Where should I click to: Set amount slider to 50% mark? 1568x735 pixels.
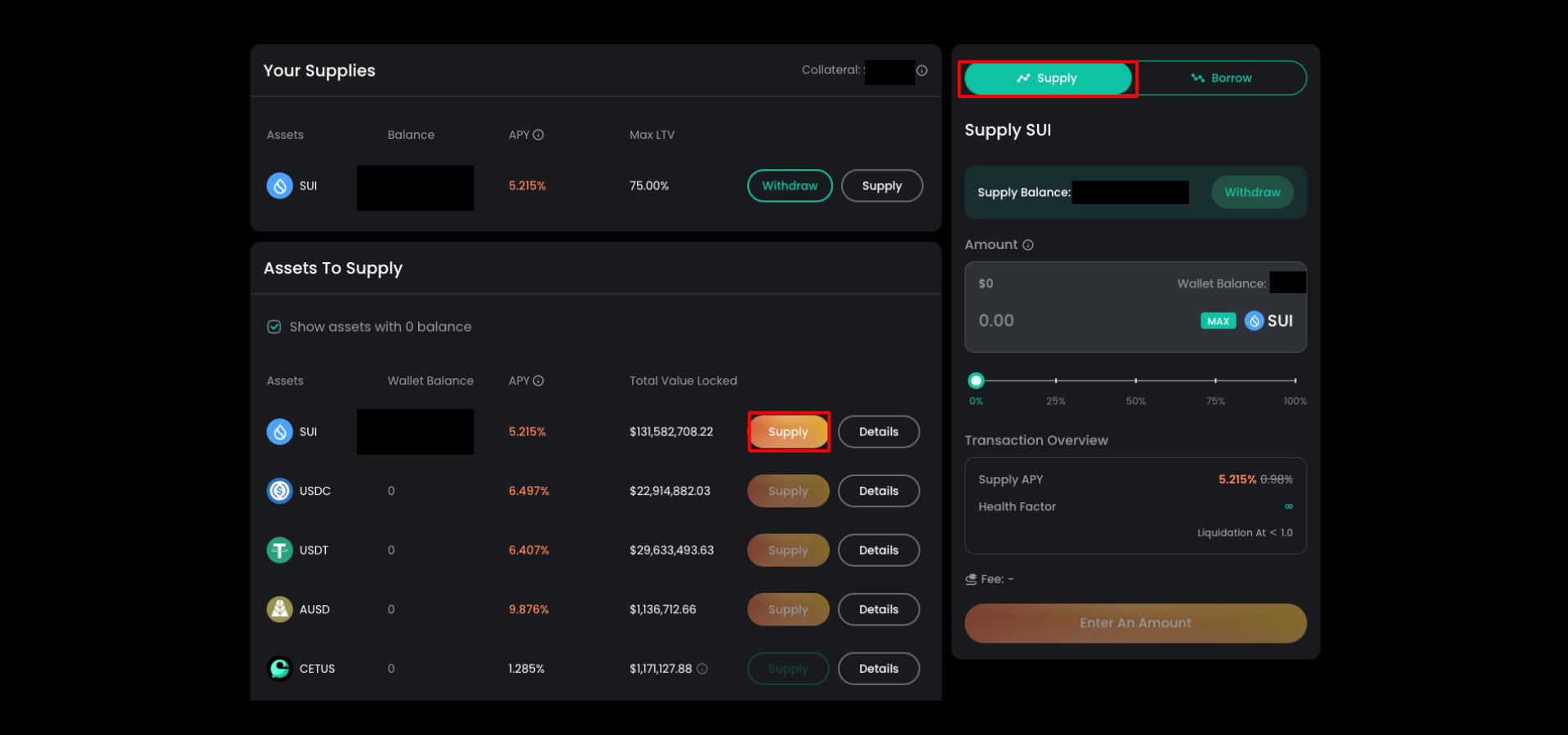point(1135,381)
